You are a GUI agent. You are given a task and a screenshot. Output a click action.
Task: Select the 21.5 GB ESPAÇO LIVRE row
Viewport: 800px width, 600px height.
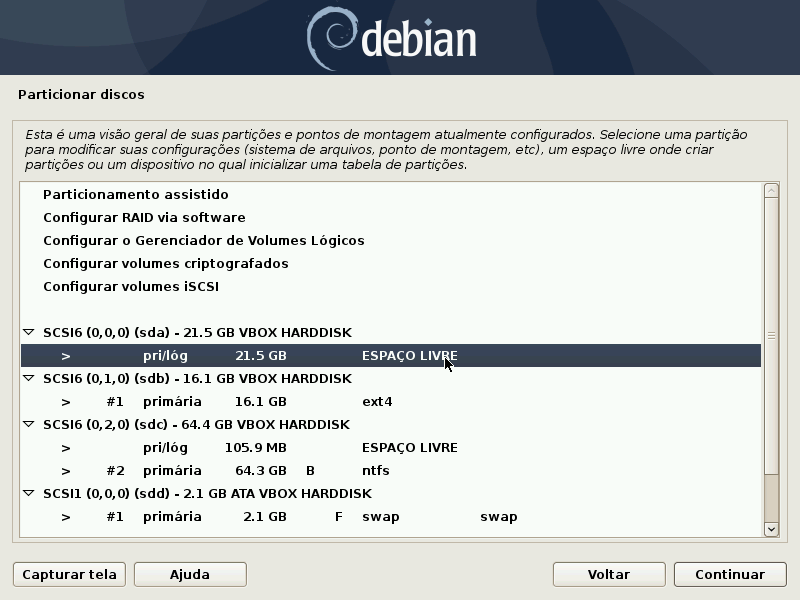click(x=391, y=355)
